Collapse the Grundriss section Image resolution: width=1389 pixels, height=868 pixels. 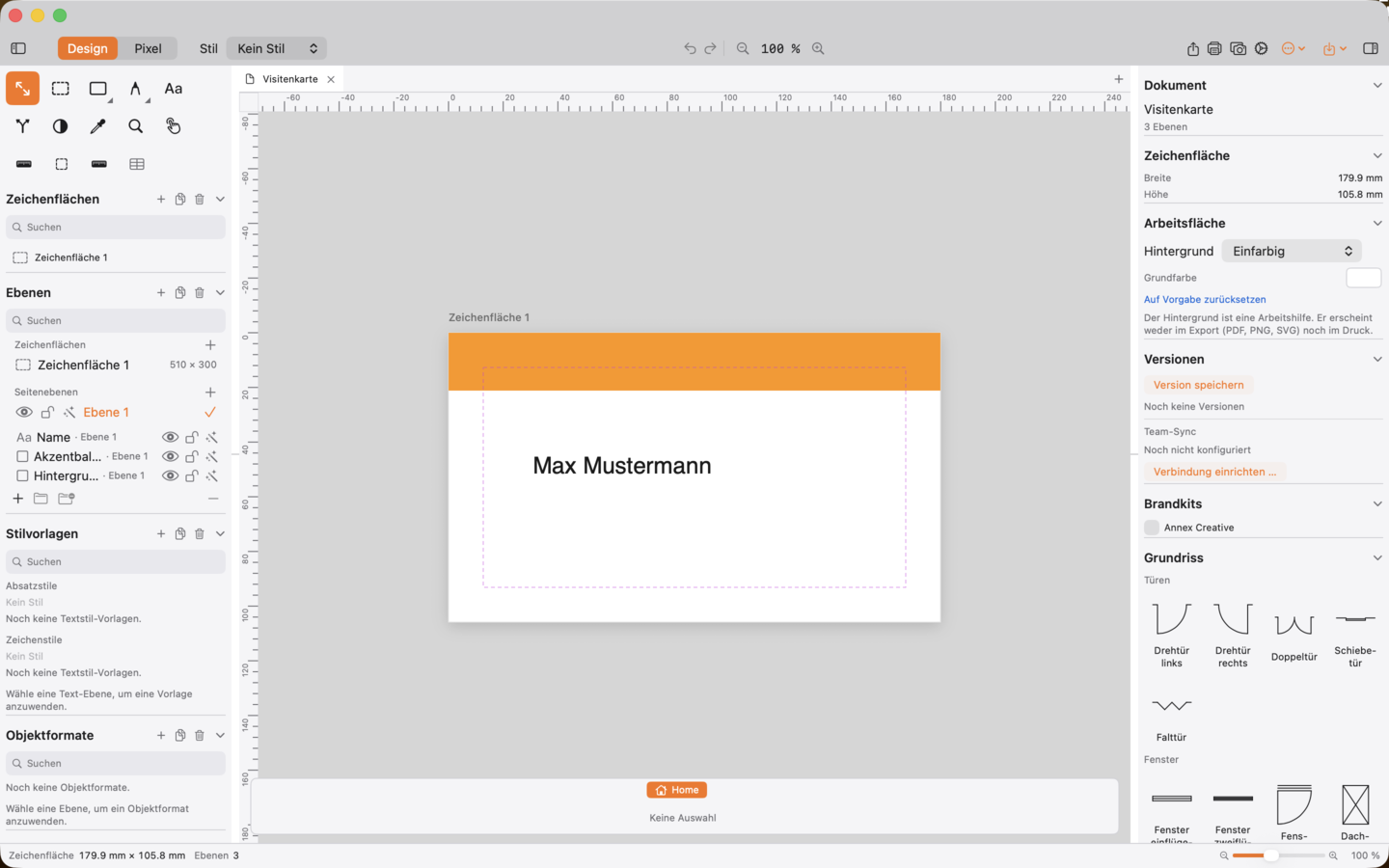tap(1377, 557)
